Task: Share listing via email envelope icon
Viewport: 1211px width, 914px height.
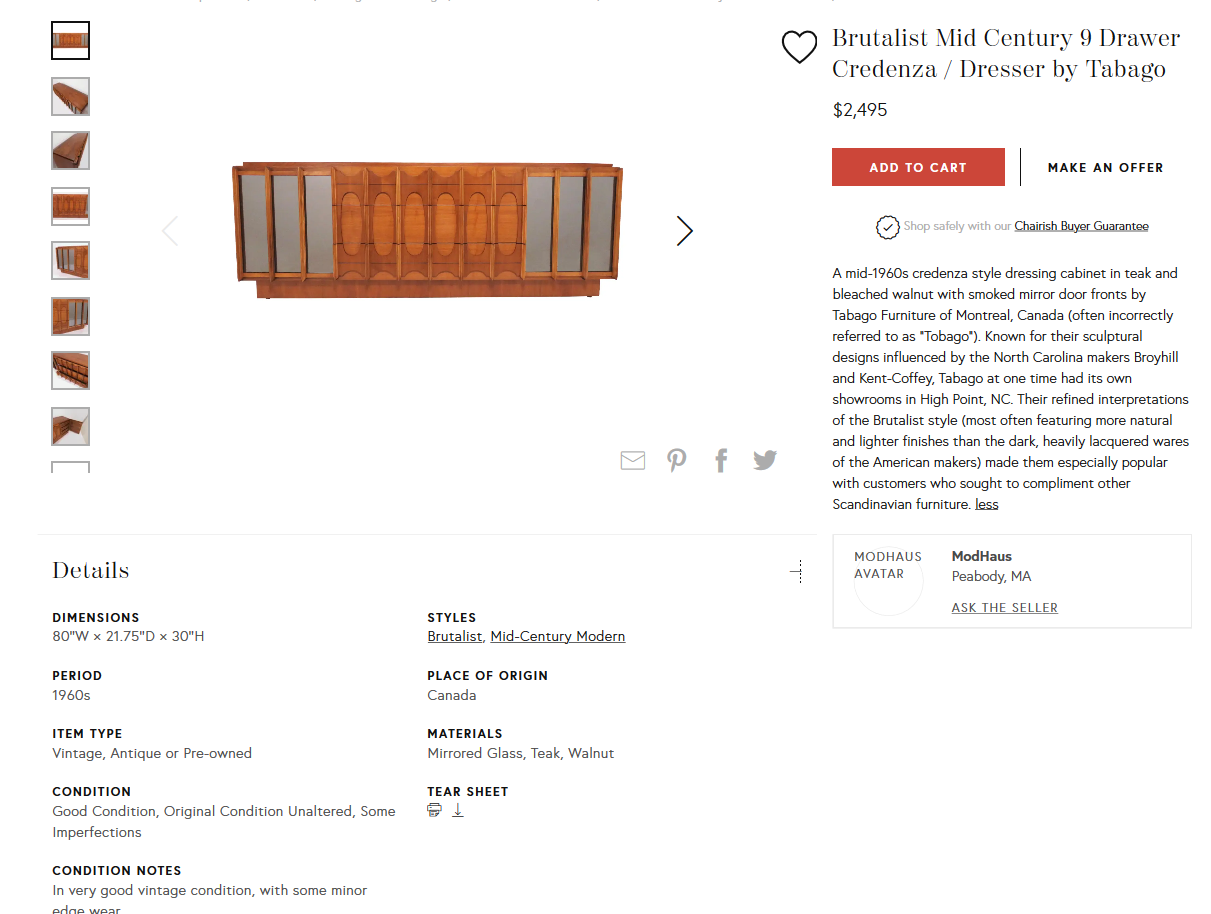Action: [x=632, y=460]
